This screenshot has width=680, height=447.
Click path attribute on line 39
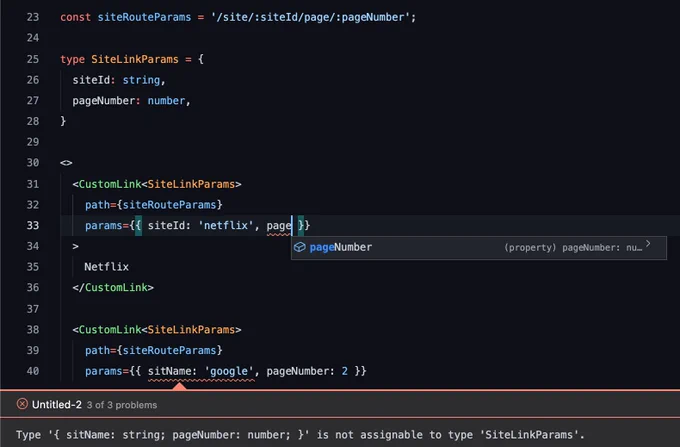point(154,350)
